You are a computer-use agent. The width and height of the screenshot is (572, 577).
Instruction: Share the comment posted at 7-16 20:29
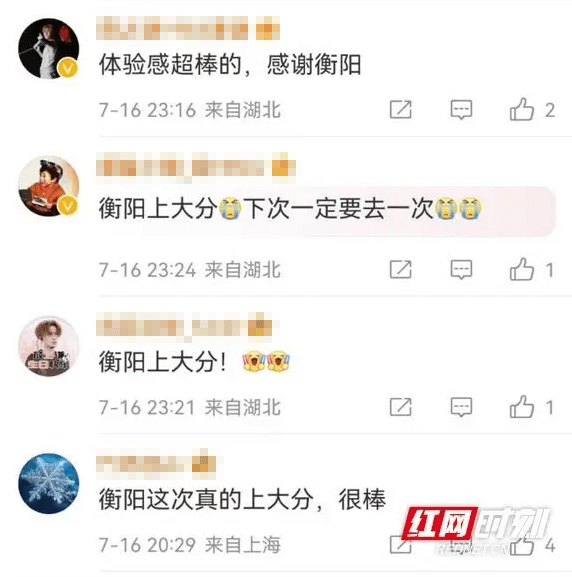tap(400, 545)
